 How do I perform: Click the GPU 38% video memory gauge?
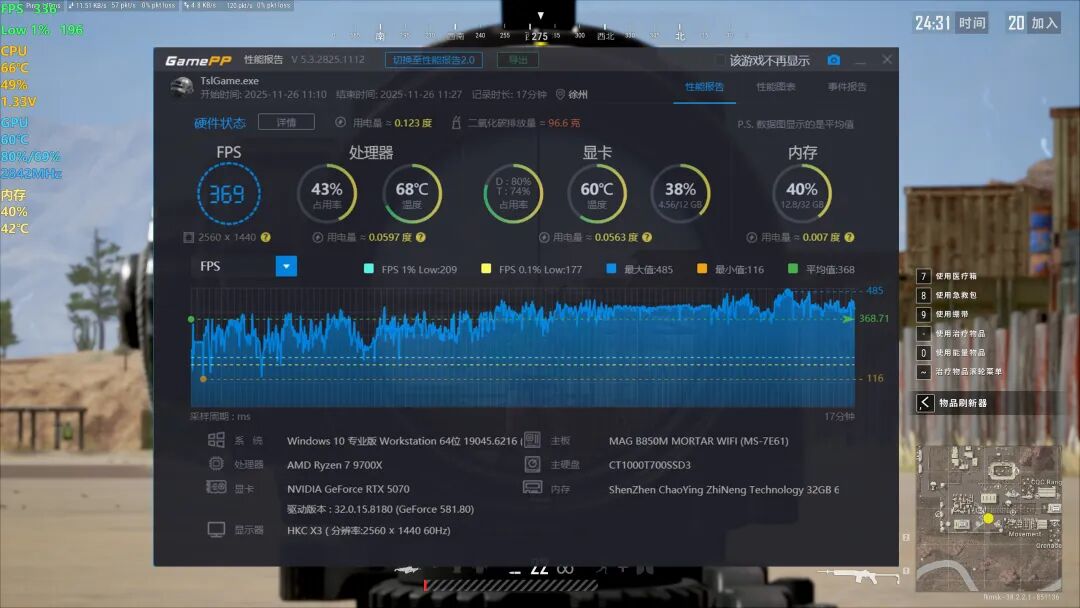680,193
